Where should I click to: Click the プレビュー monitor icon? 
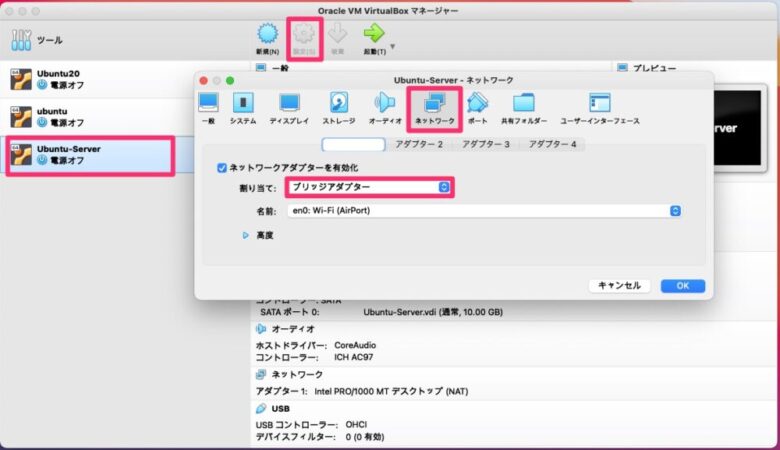[622, 68]
